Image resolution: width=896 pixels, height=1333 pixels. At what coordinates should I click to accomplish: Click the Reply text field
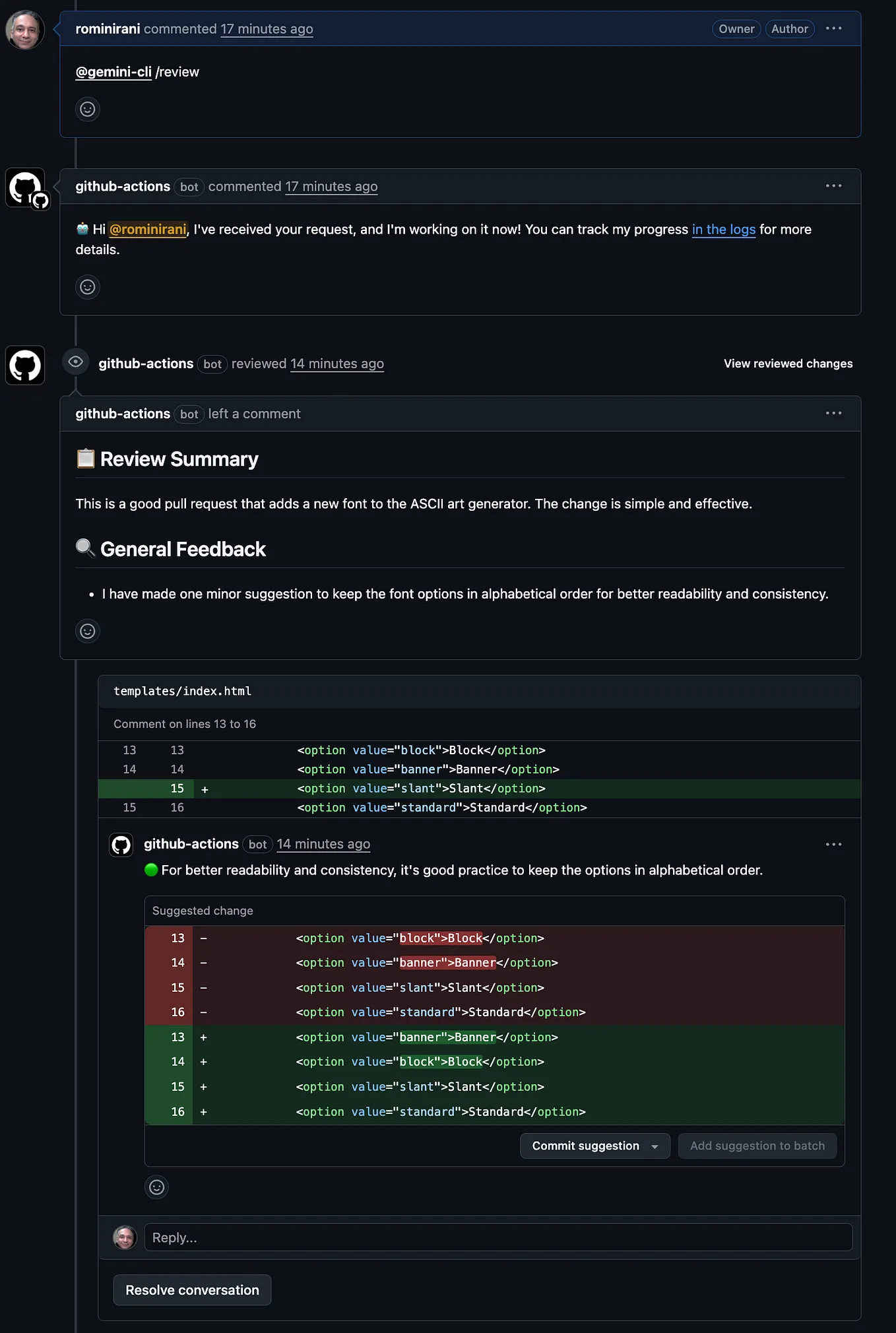(498, 1237)
